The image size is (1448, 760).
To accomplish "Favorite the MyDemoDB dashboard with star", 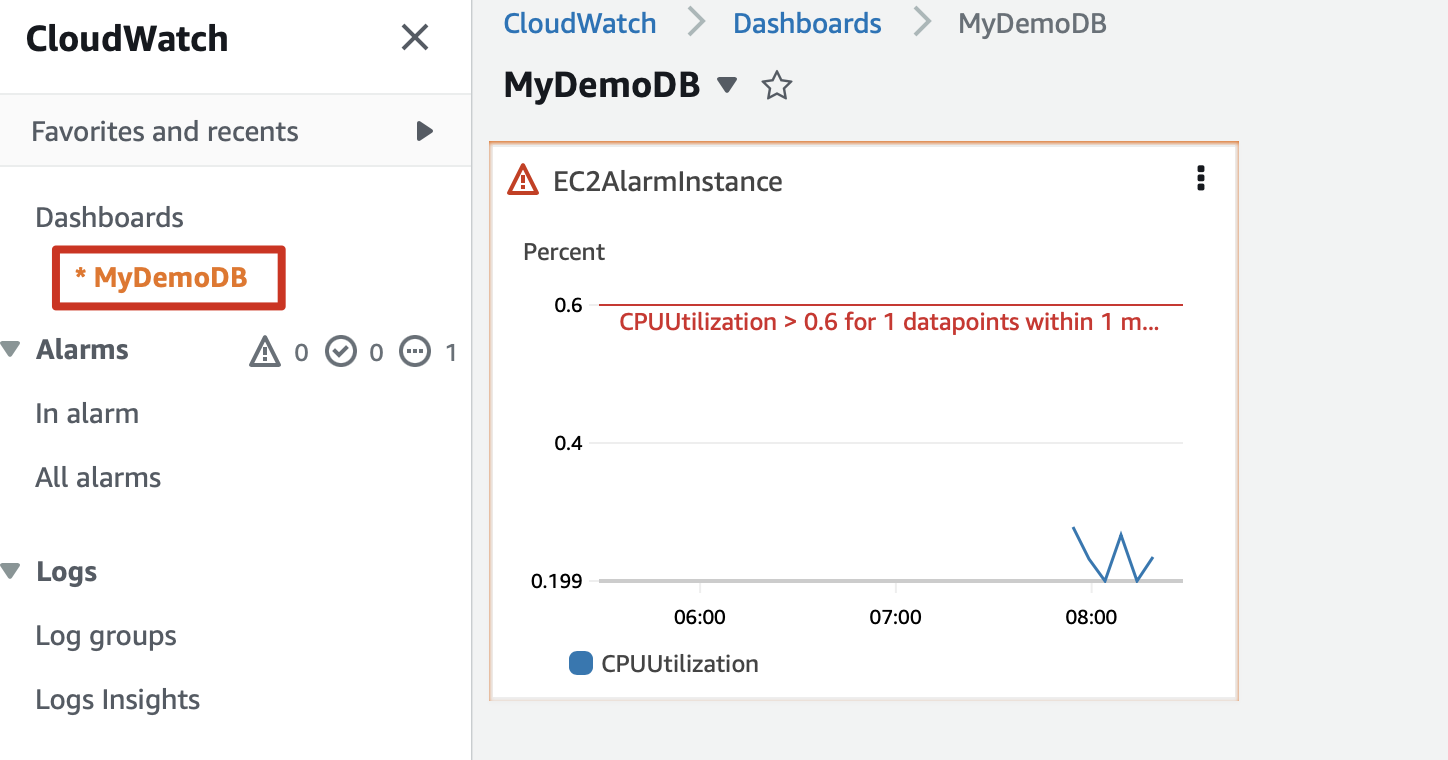I will [777, 86].
